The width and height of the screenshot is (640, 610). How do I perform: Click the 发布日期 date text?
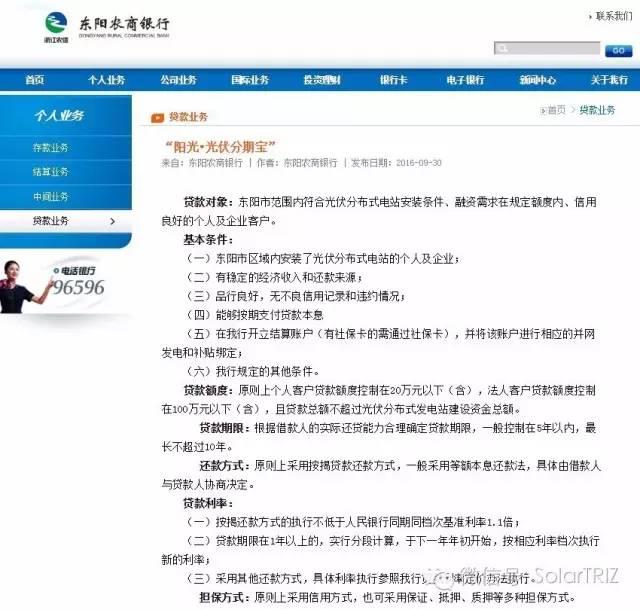(396, 163)
